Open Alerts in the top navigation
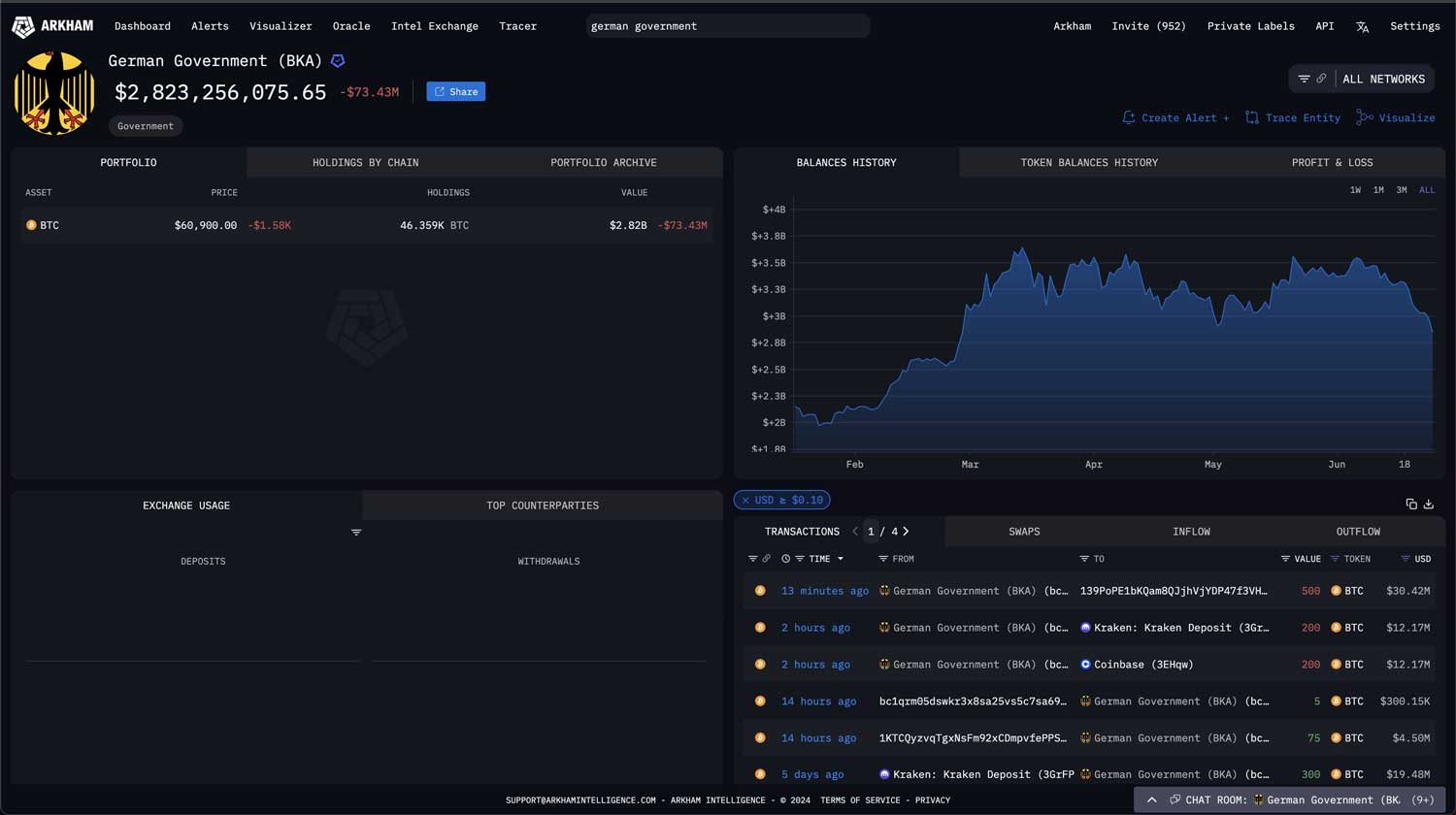 210,26
